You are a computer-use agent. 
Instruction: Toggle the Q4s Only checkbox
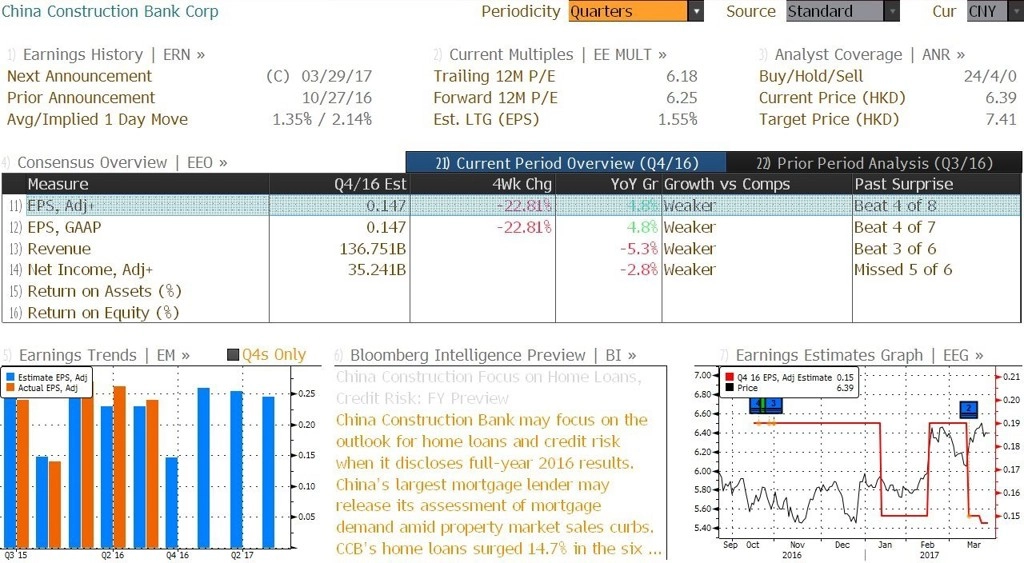[232, 355]
